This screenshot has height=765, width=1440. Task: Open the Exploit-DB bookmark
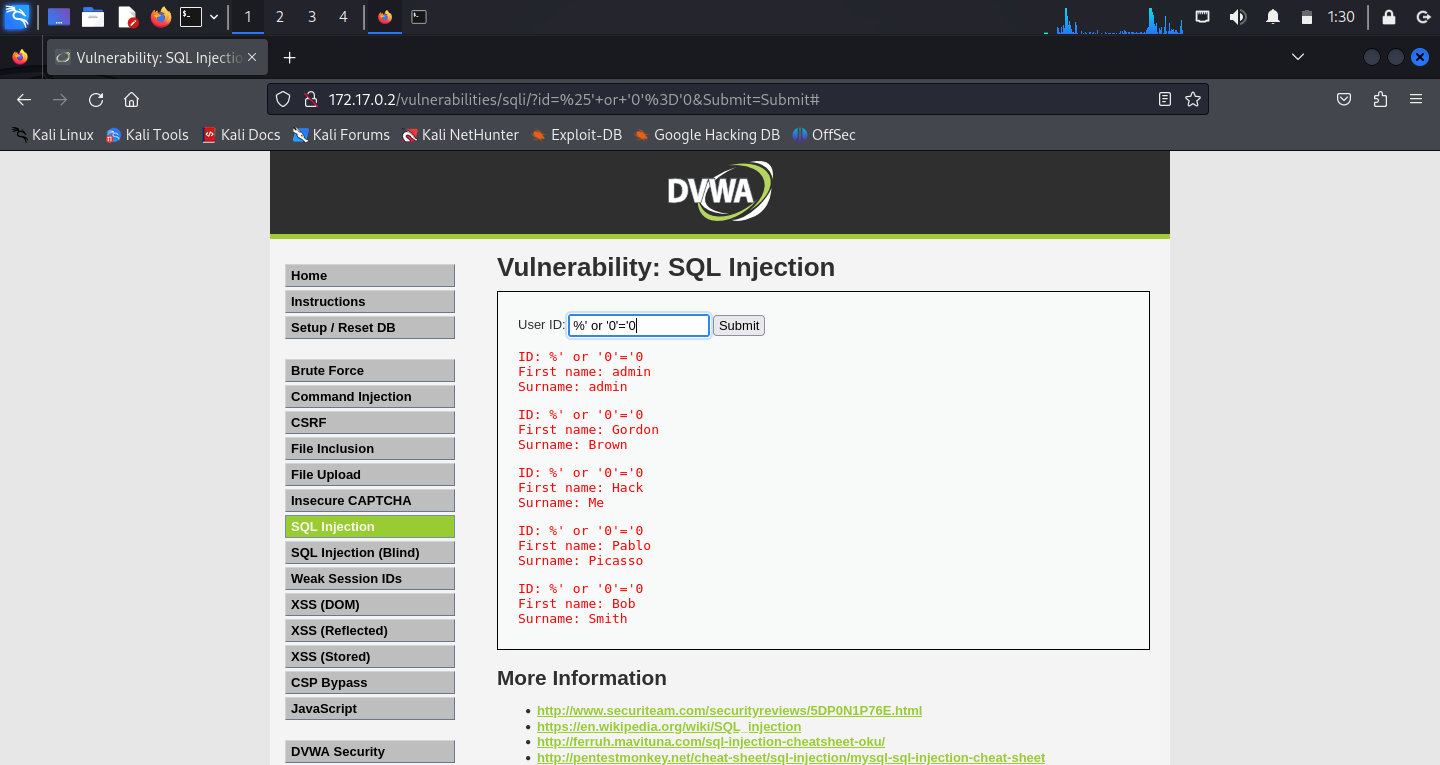pyautogui.click(x=576, y=135)
